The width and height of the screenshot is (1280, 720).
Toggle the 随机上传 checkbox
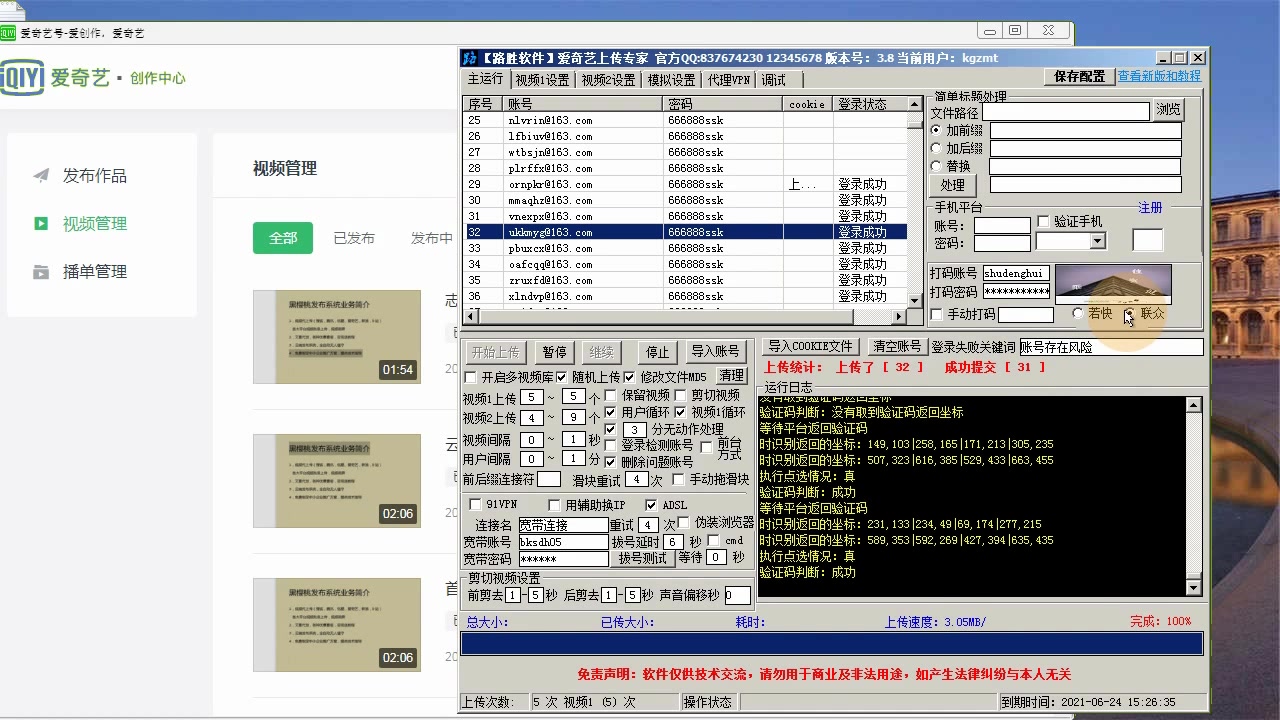[x=561, y=377]
